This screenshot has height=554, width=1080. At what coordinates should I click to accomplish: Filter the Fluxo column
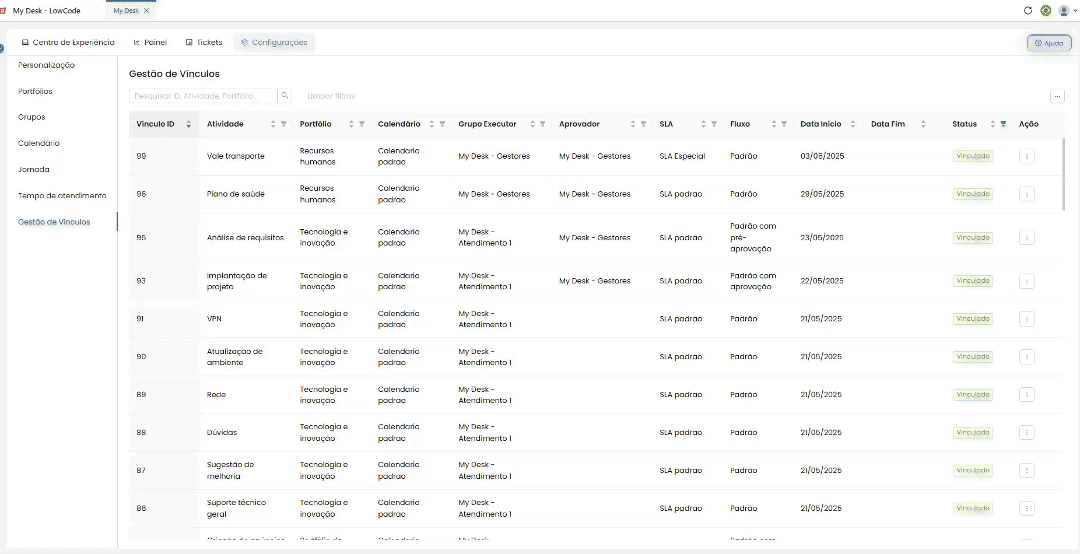click(x=785, y=124)
